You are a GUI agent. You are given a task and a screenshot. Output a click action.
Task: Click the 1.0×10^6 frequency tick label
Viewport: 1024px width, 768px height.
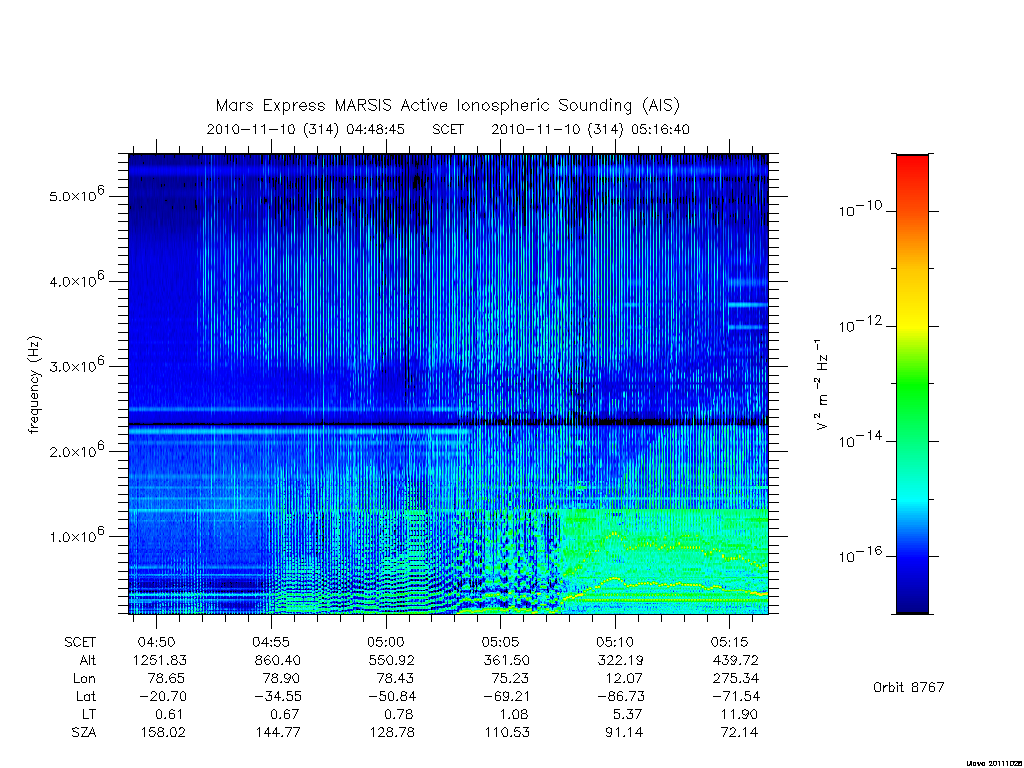(x=76, y=535)
